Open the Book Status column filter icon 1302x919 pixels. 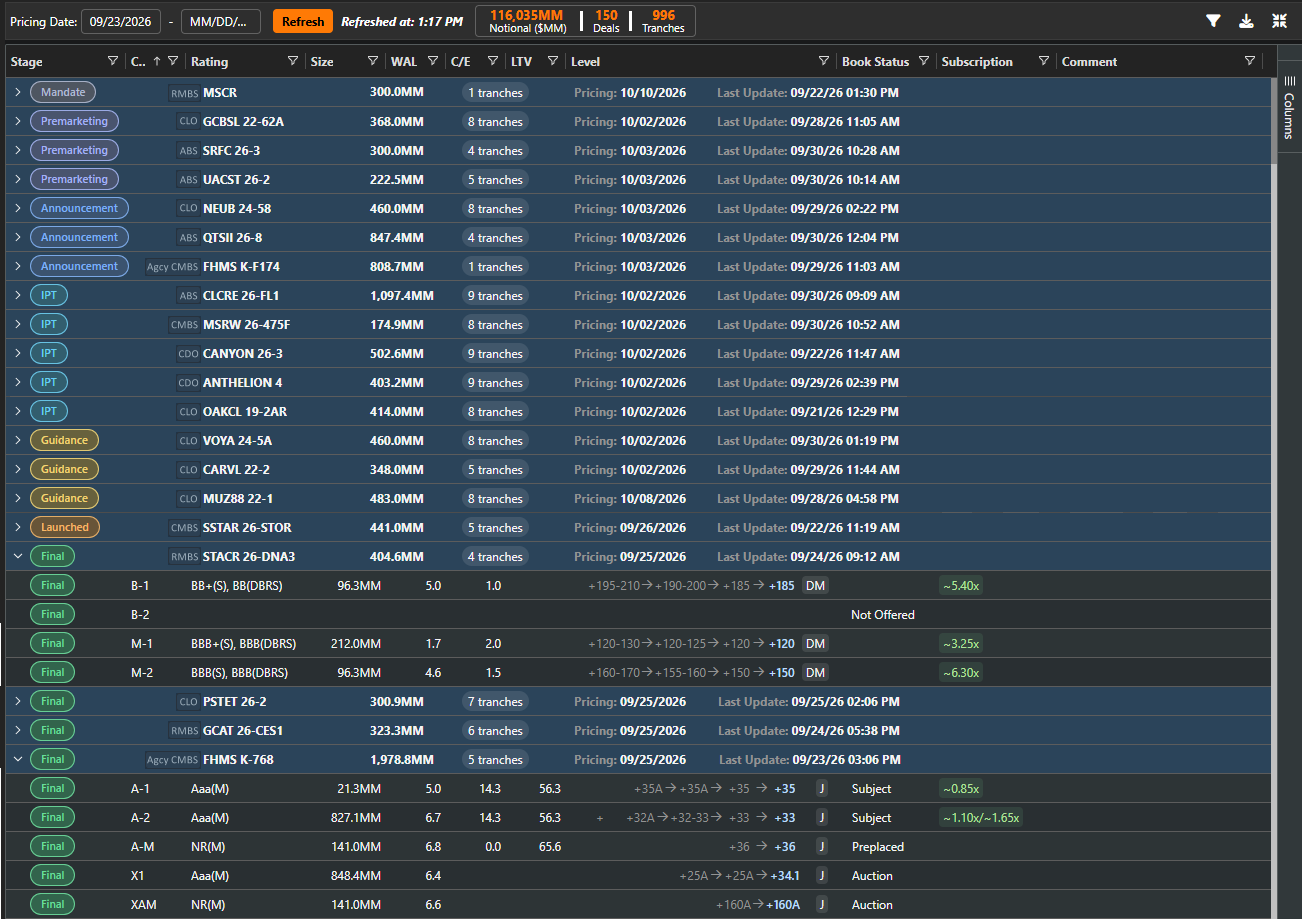point(924,62)
